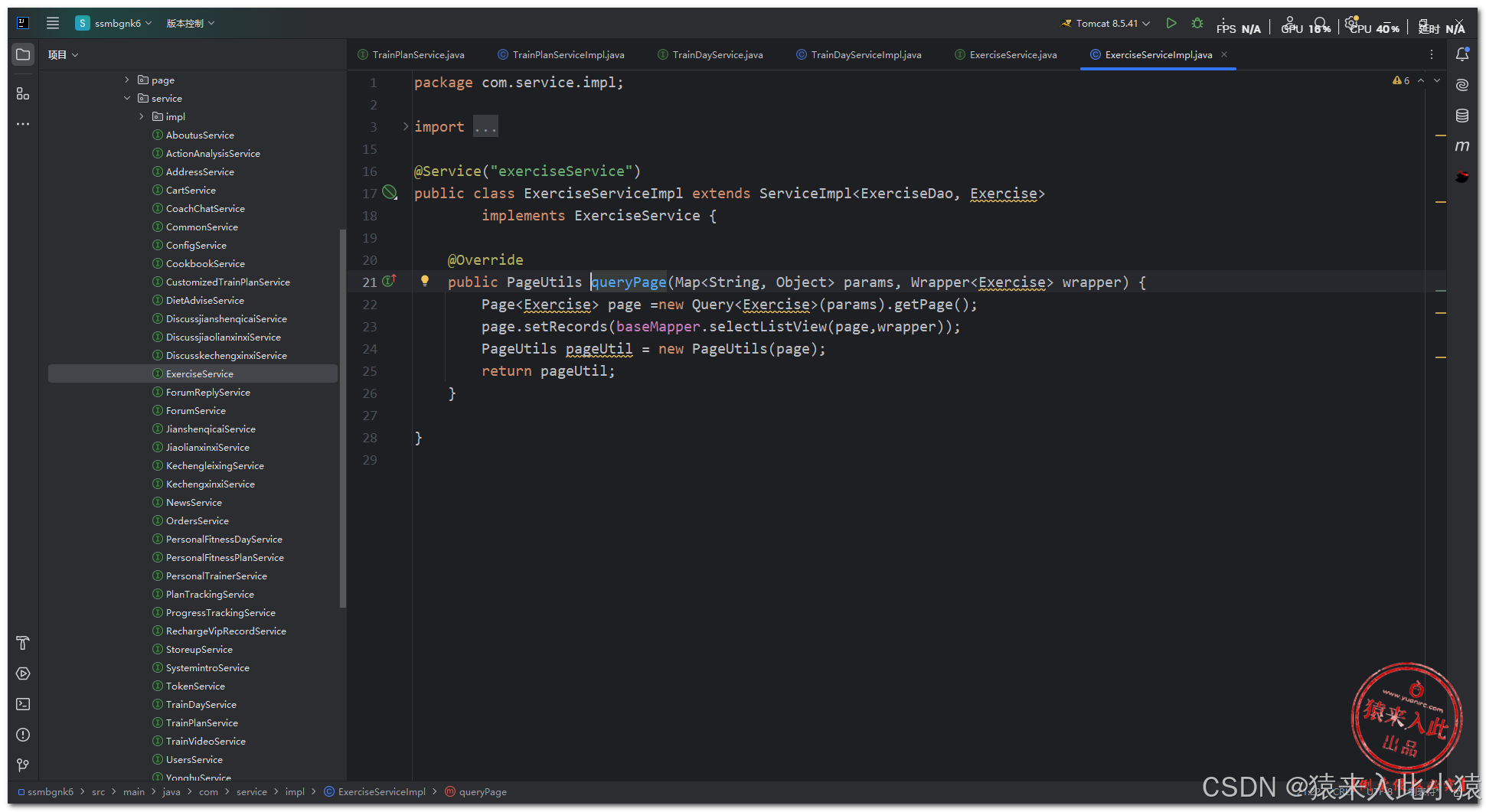The height and width of the screenshot is (812, 1486).
Task: Open the ssmbgnk6 project dropdown
Action: (x=113, y=23)
